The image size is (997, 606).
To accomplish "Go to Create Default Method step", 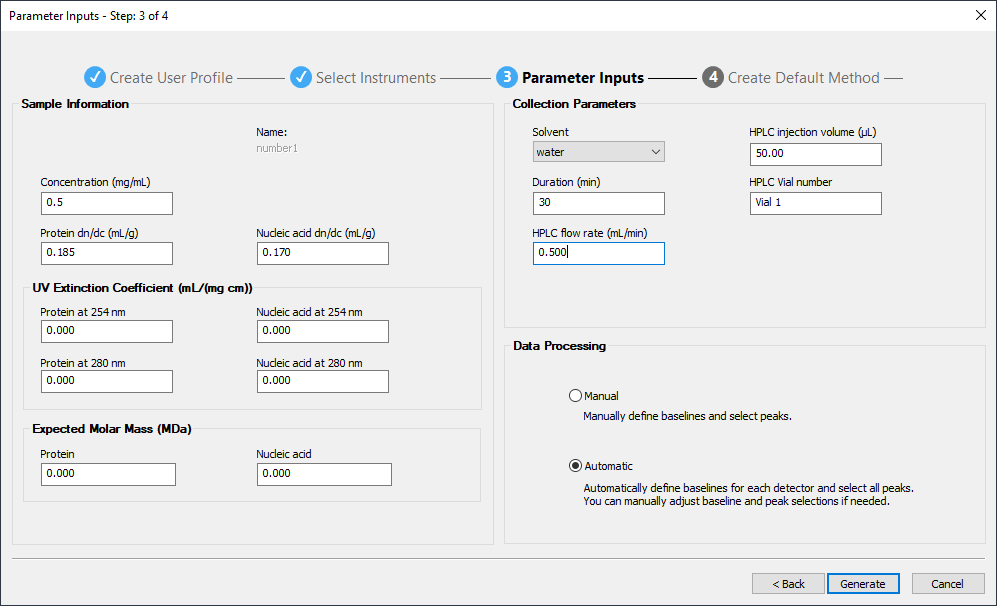I will tap(803, 78).
